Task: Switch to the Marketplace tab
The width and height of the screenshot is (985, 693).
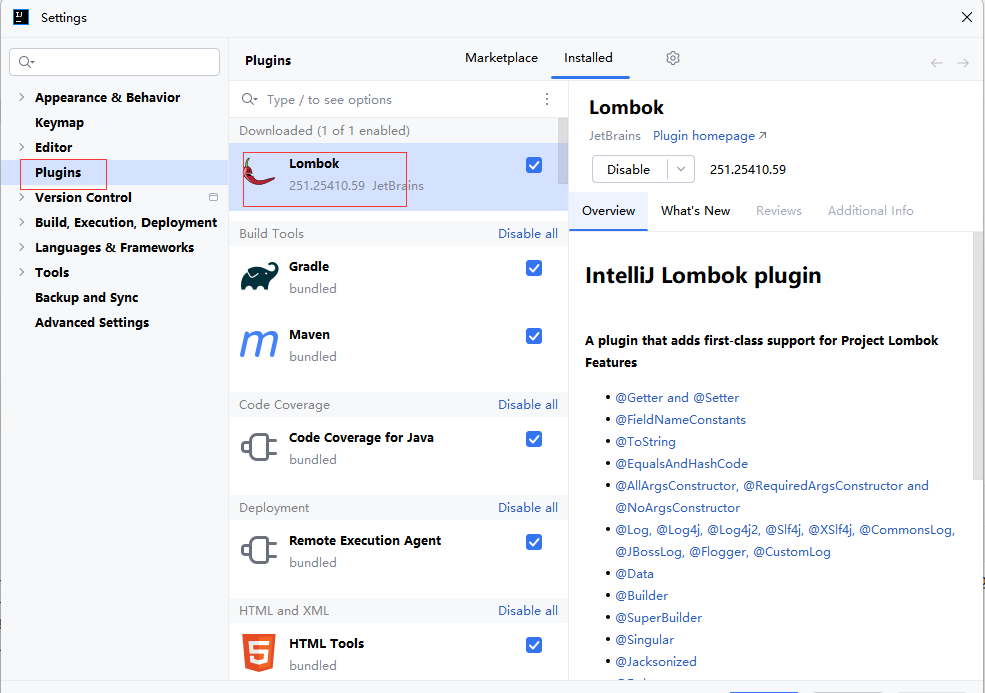Action: pyautogui.click(x=501, y=58)
